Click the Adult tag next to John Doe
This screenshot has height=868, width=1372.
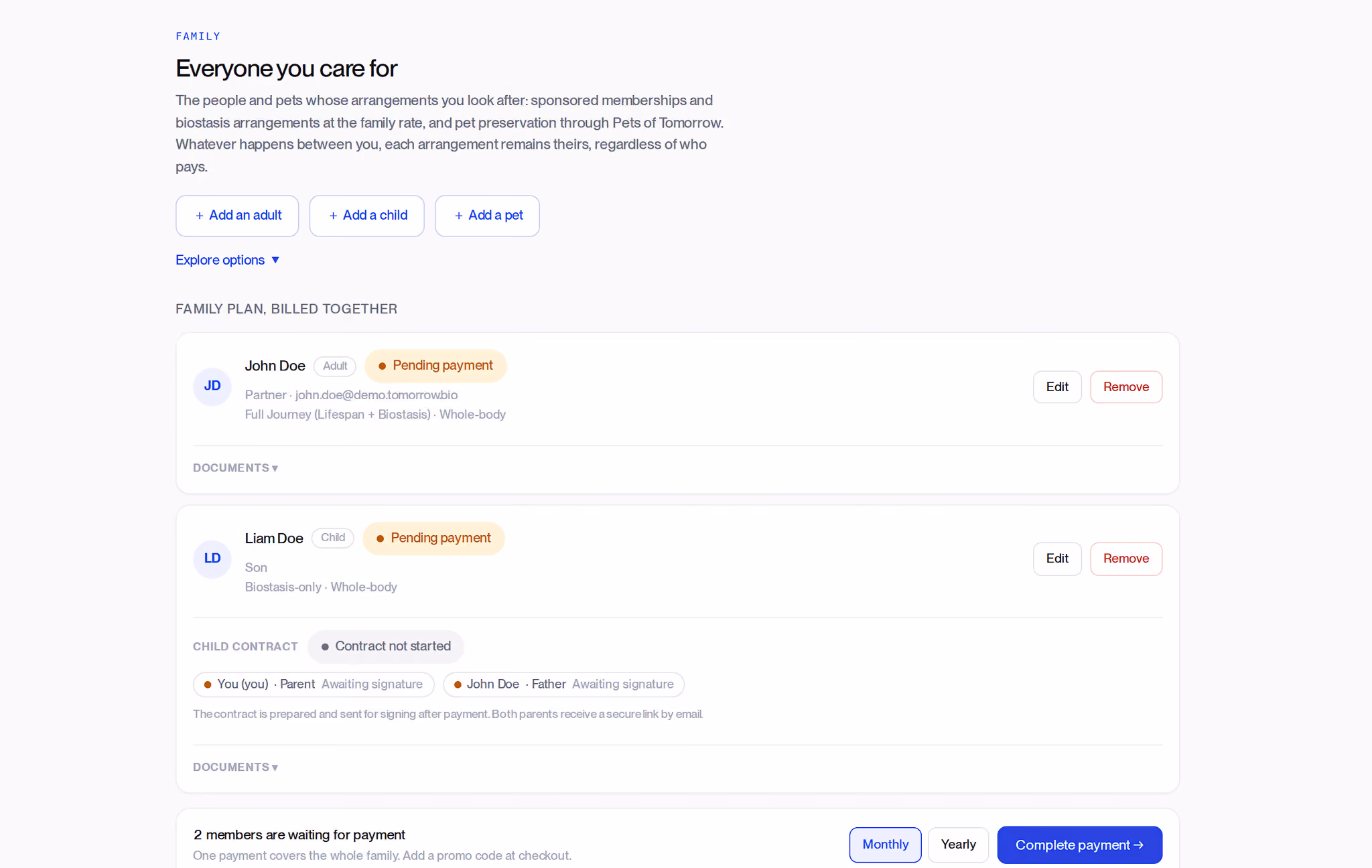click(335, 366)
